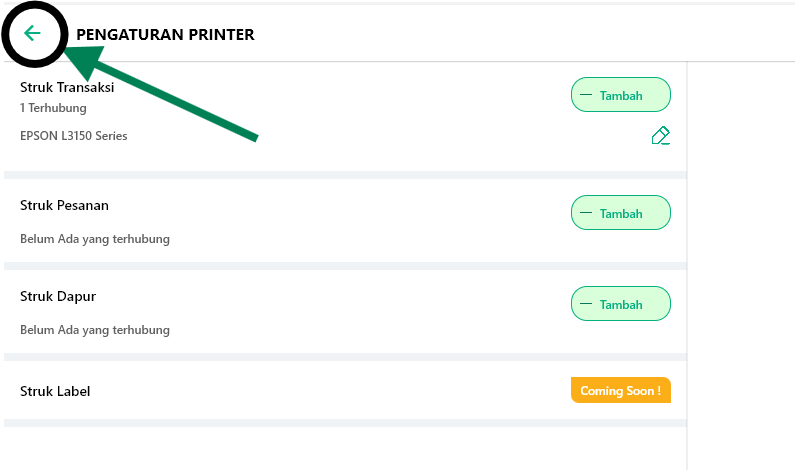Select the Struk Label heading
Screen dimensions: 795x470
pos(55,391)
